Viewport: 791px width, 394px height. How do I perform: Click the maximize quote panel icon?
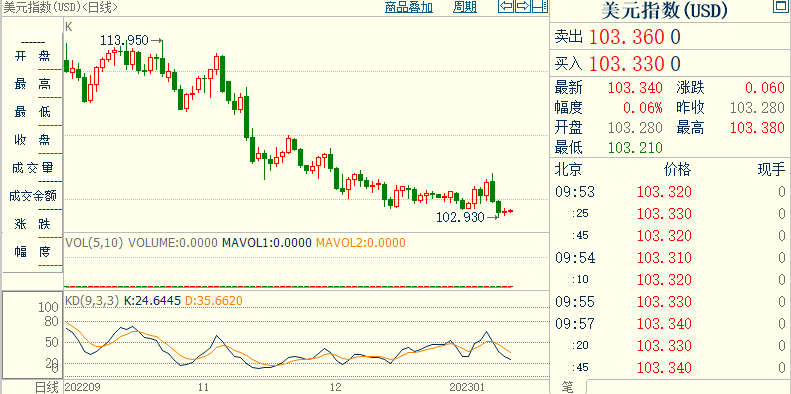(780, 7)
